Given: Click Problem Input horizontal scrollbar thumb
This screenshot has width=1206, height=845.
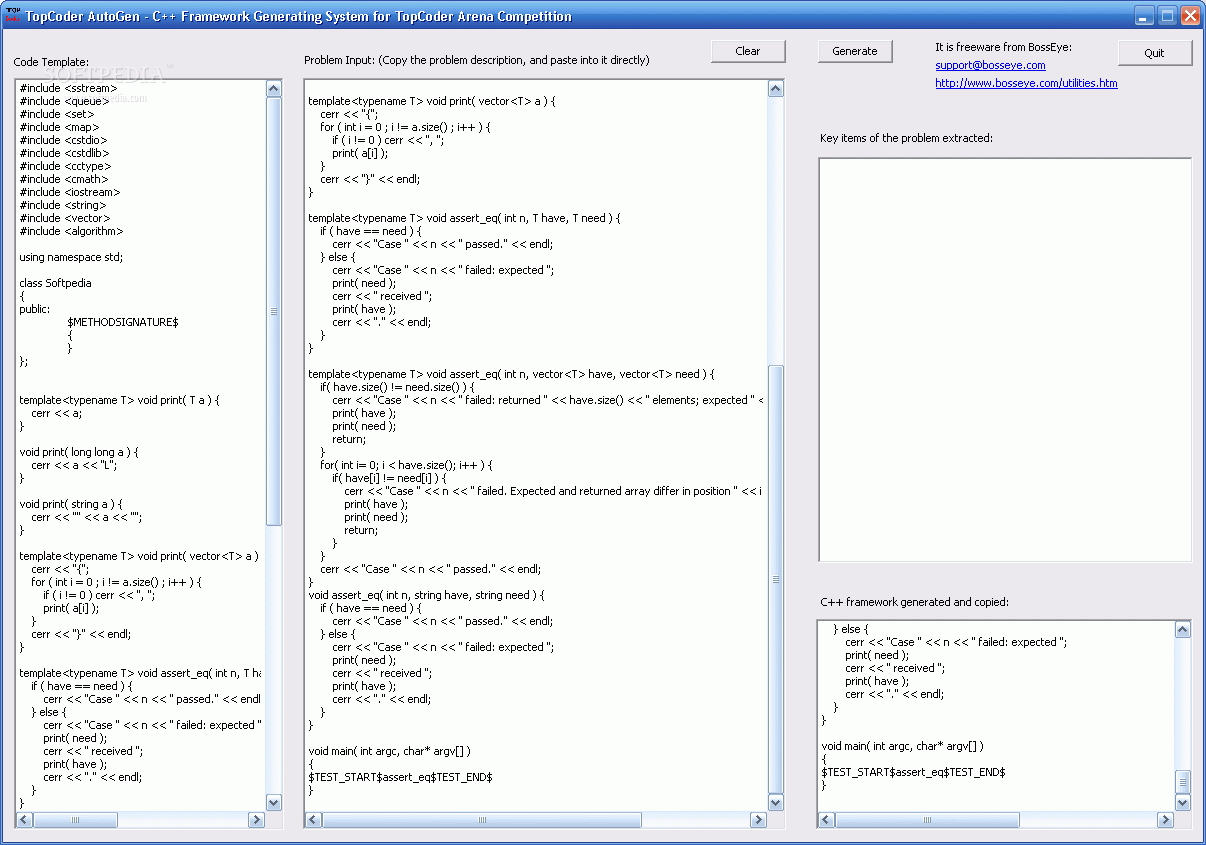Looking at the screenshot, I should (x=482, y=820).
